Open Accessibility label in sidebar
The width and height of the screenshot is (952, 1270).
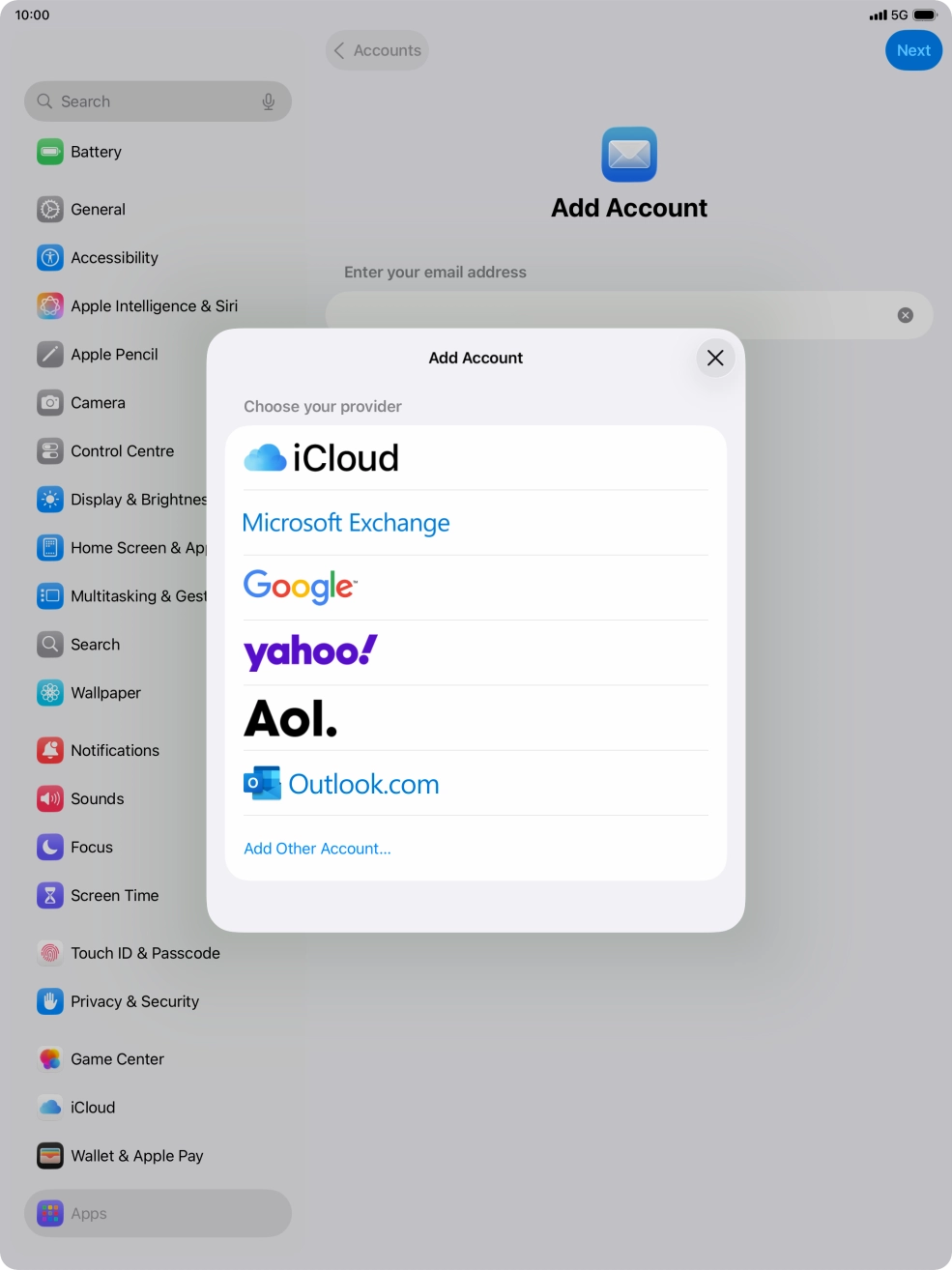point(114,258)
